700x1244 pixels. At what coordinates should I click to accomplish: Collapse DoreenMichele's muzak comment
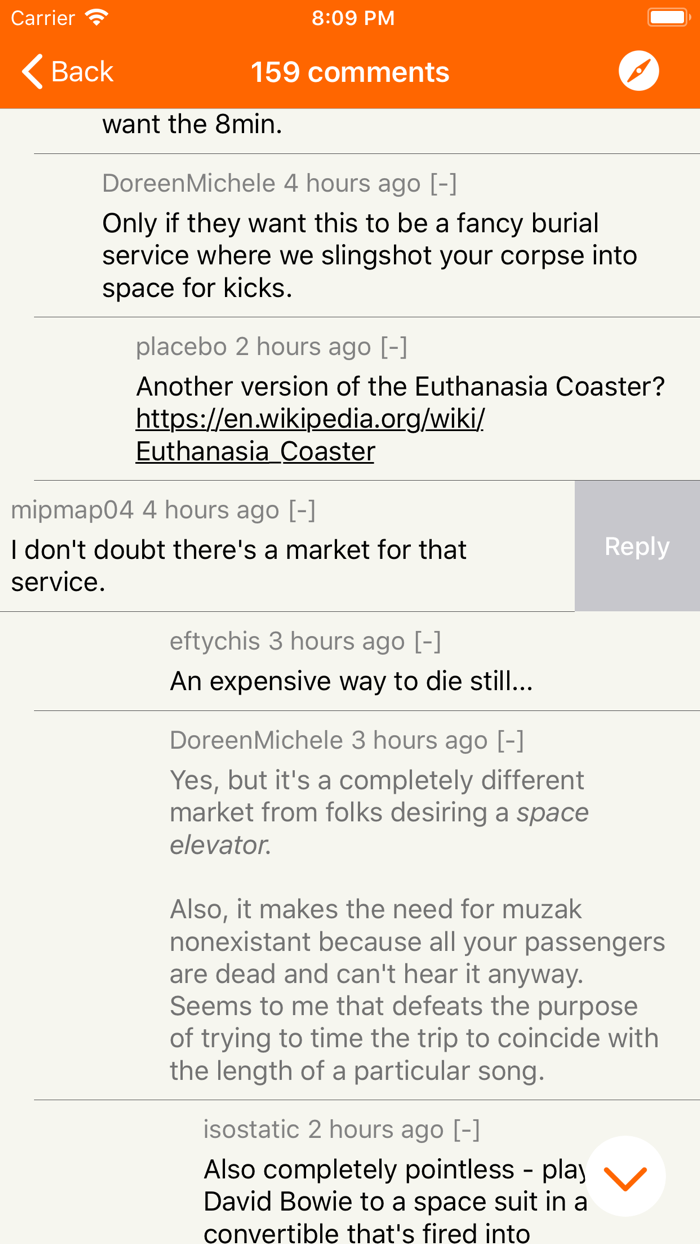(x=512, y=740)
